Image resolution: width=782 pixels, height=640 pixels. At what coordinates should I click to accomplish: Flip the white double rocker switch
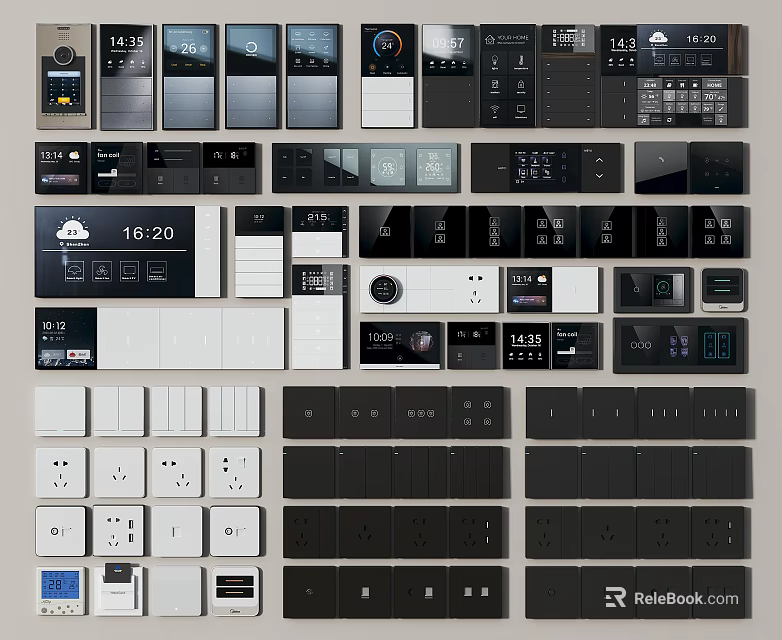pyautogui.click(x=119, y=411)
